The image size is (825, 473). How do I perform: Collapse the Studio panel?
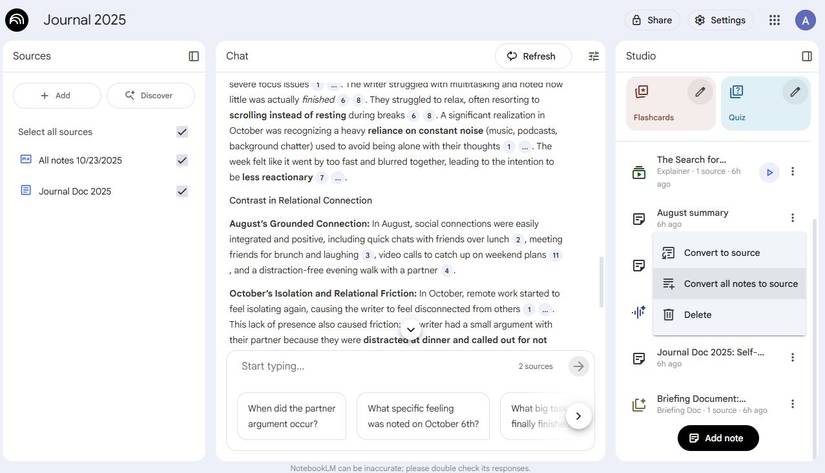click(807, 56)
